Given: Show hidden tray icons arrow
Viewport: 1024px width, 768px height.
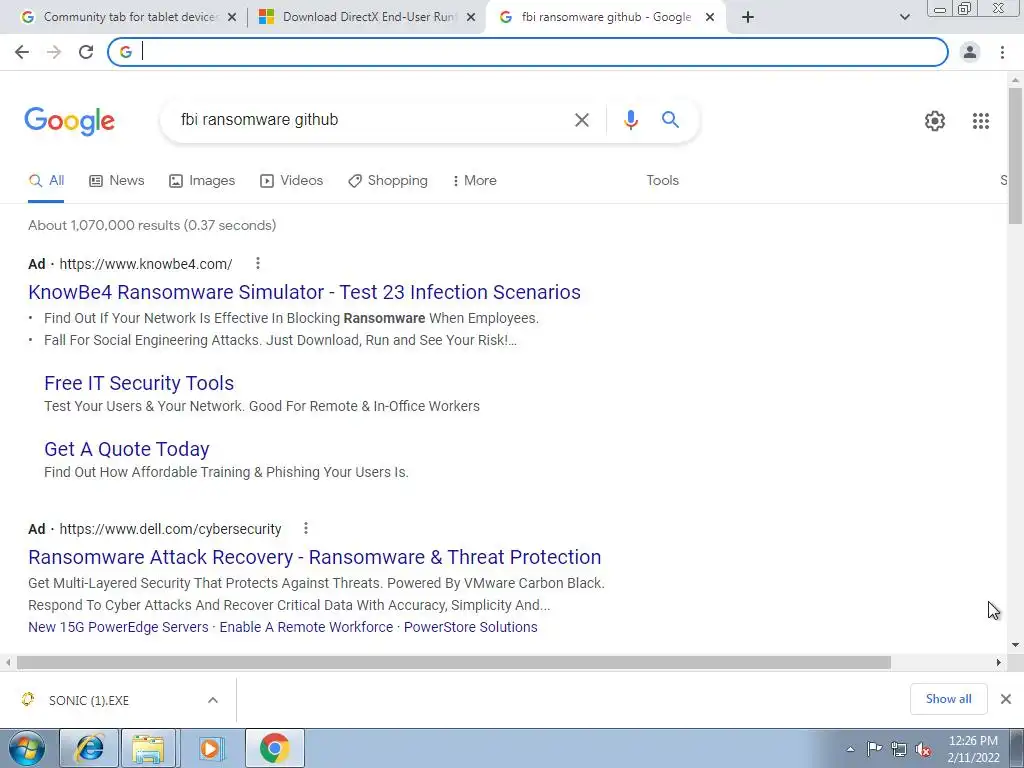Looking at the screenshot, I should [850, 749].
